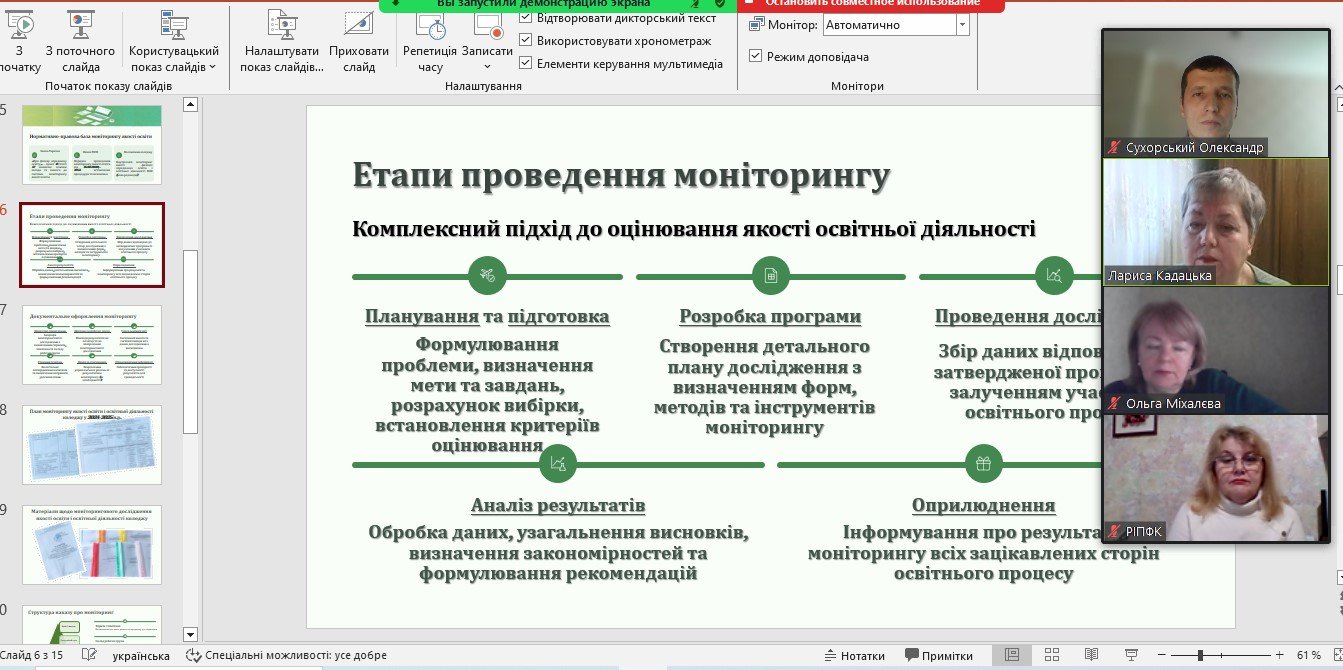Disable Відтворювати дикторський текст

click(525, 17)
